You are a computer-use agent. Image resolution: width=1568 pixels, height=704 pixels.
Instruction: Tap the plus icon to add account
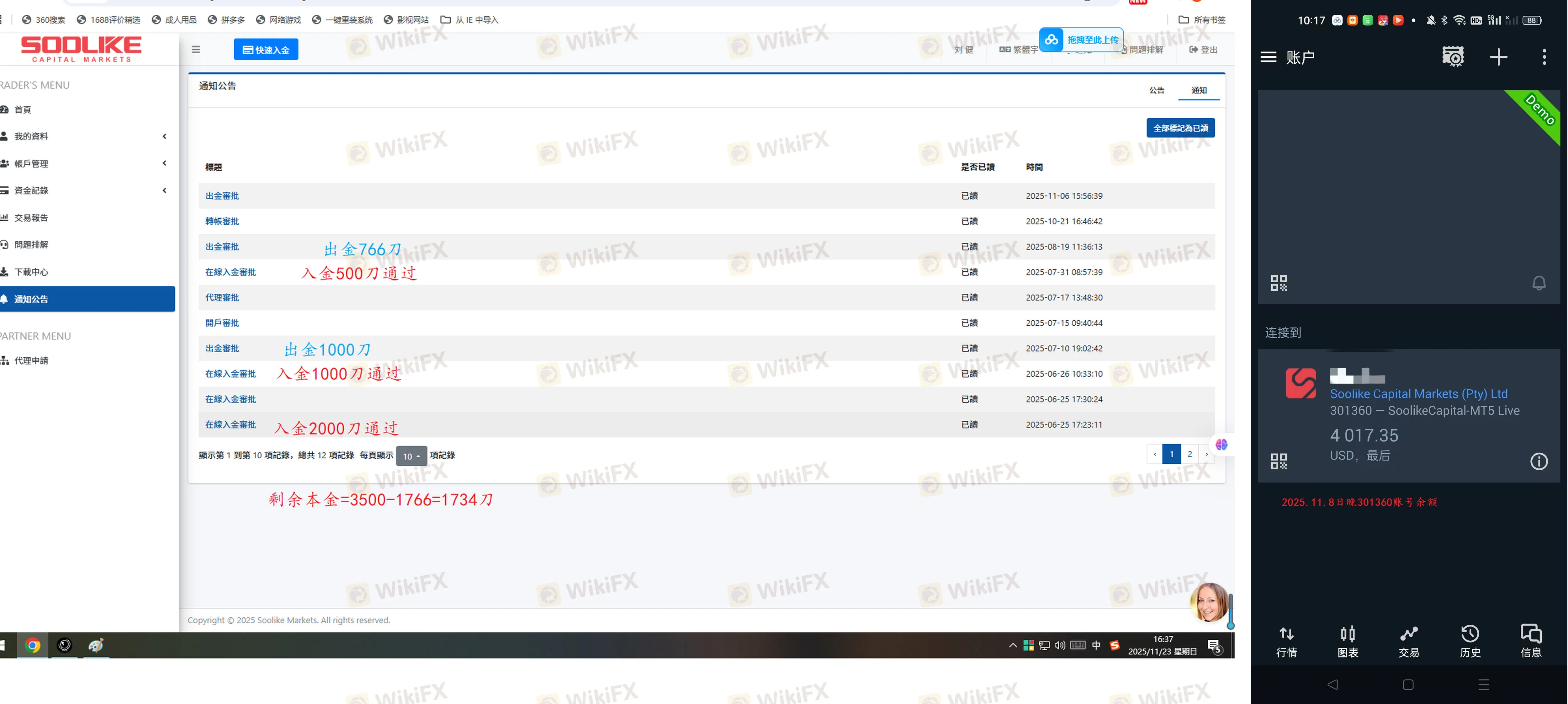pos(1498,57)
